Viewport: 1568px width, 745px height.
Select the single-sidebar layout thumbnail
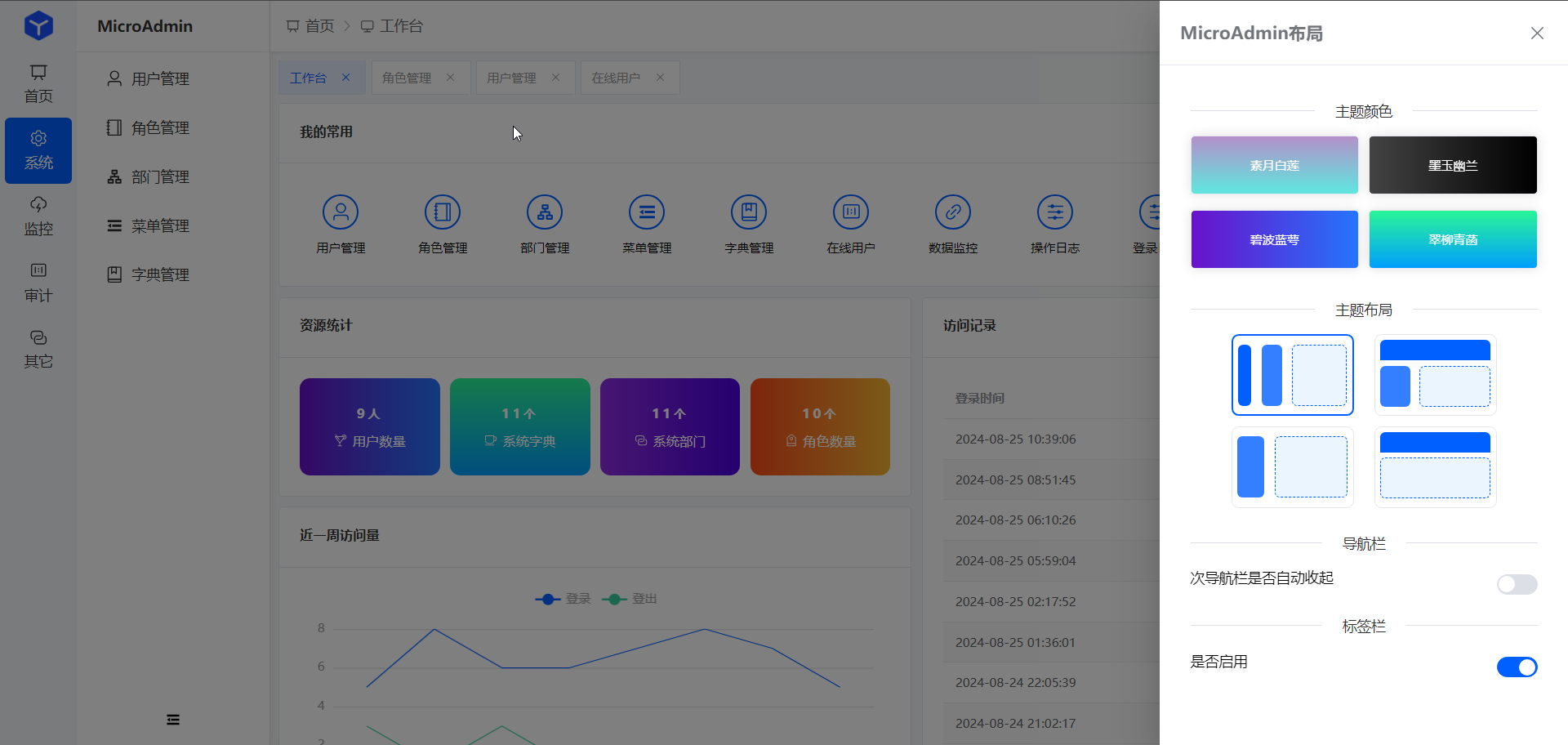click(x=1293, y=467)
